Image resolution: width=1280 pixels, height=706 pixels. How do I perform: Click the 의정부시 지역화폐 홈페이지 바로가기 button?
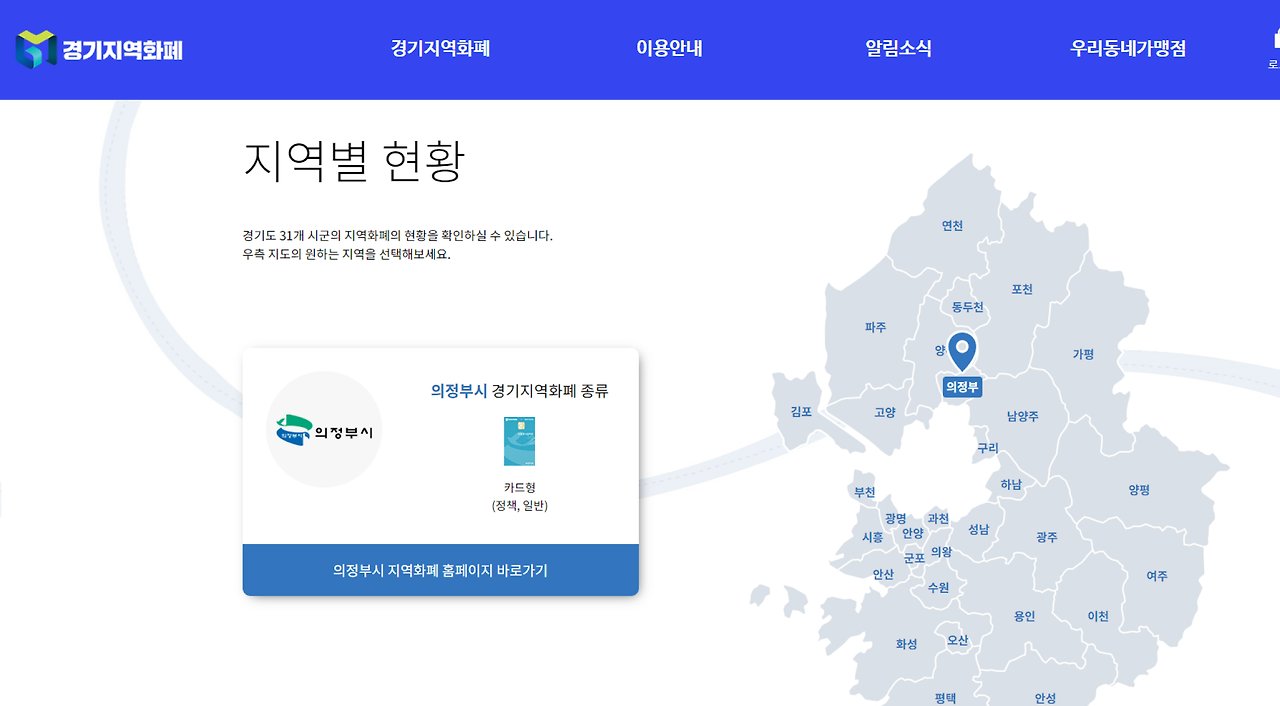click(x=440, y=569)
